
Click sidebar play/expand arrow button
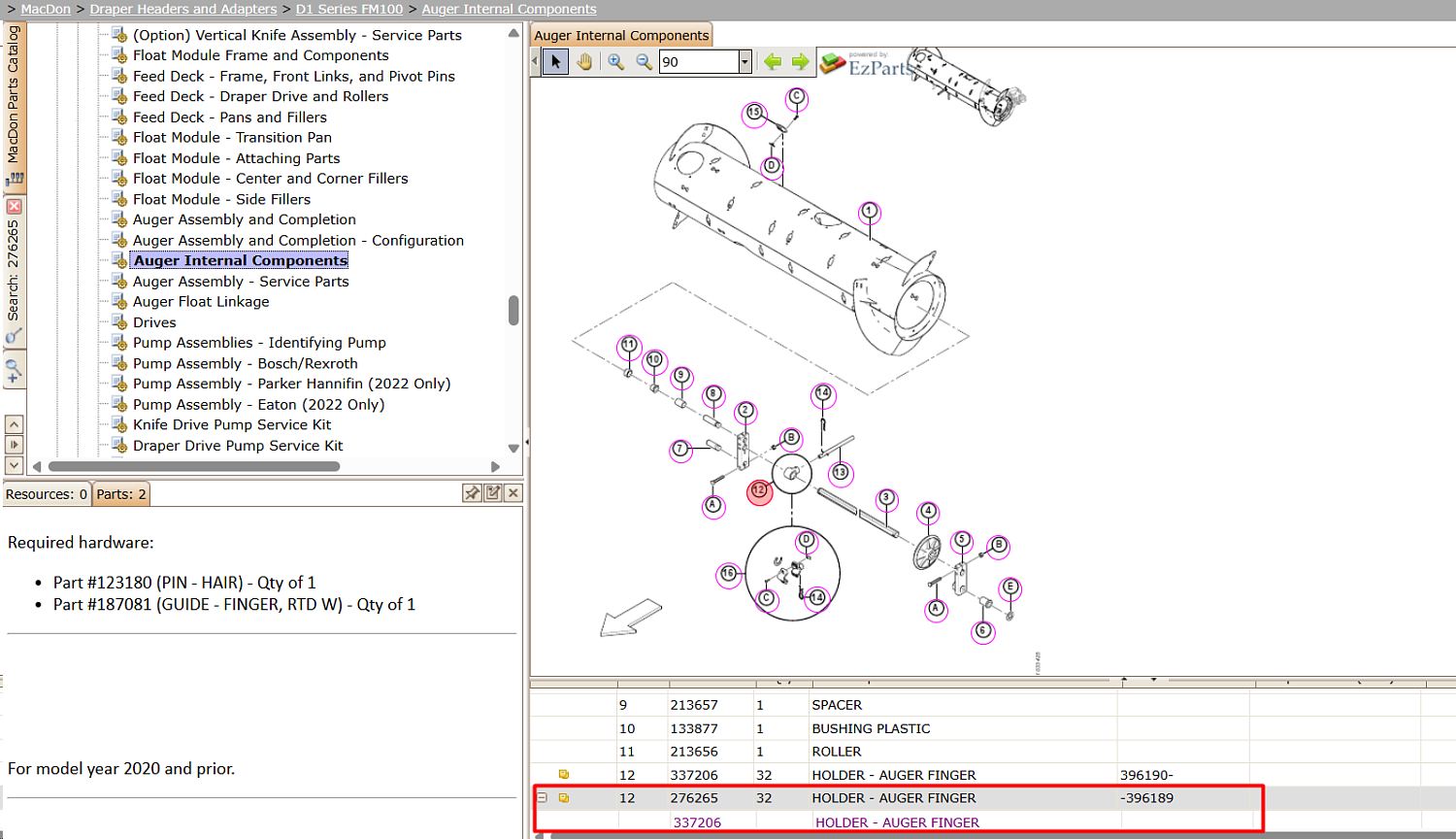coord(14,445)
